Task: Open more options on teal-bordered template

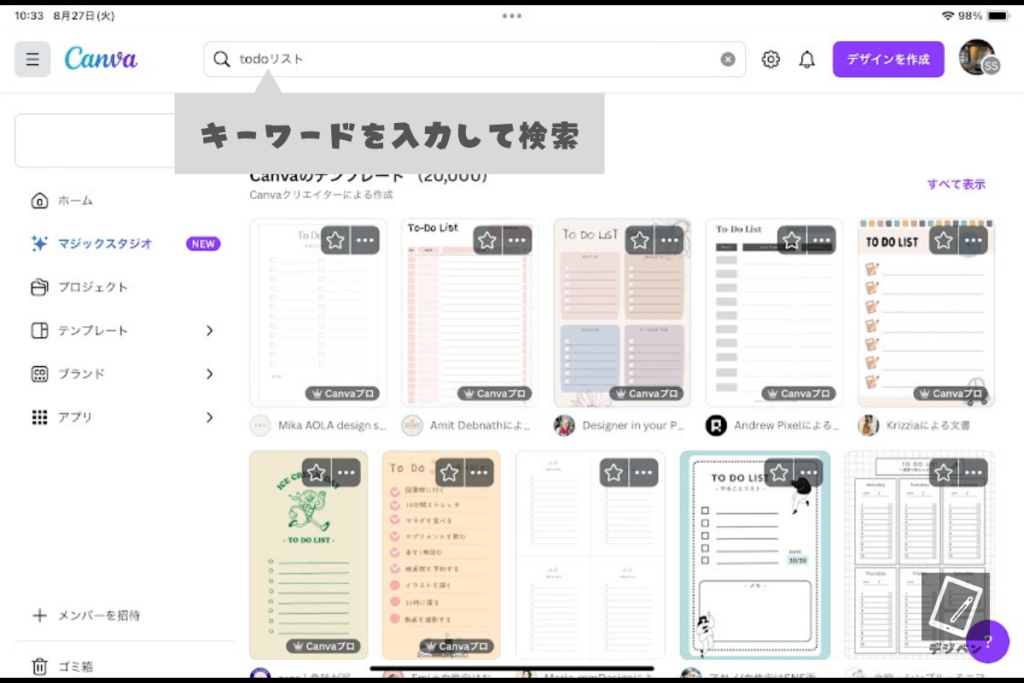Action: (808, 472)
